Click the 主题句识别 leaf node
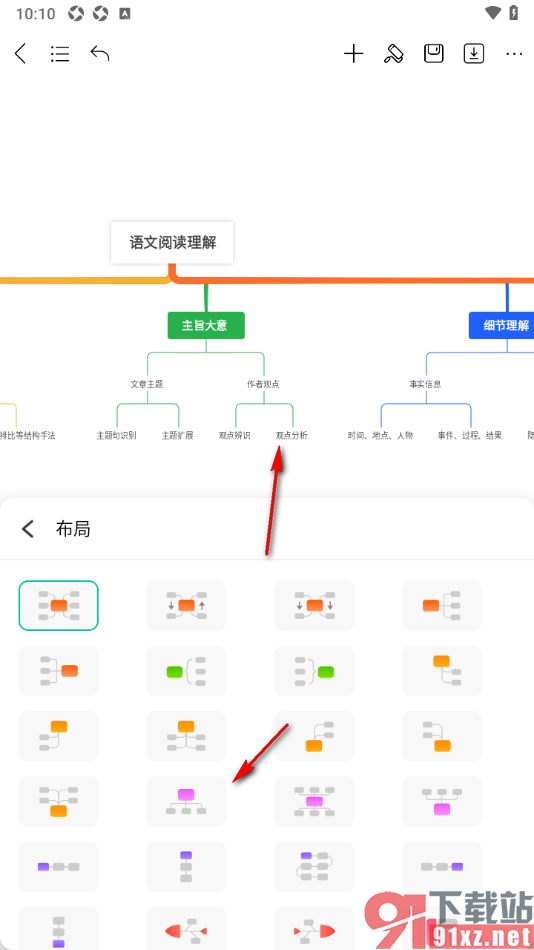The width and height of the screenshot is (534, 950). 116,435
